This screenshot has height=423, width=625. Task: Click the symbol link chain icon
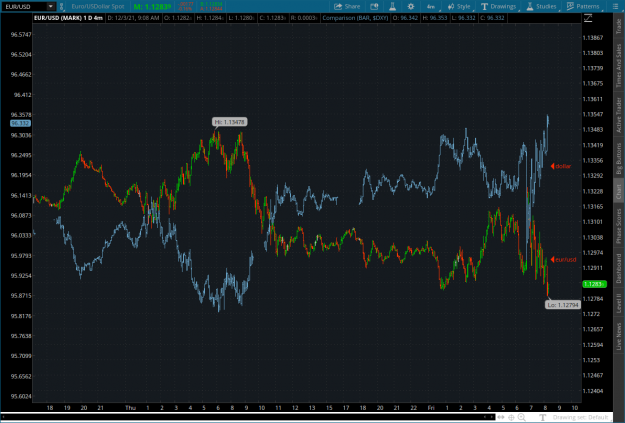point(62,6)
